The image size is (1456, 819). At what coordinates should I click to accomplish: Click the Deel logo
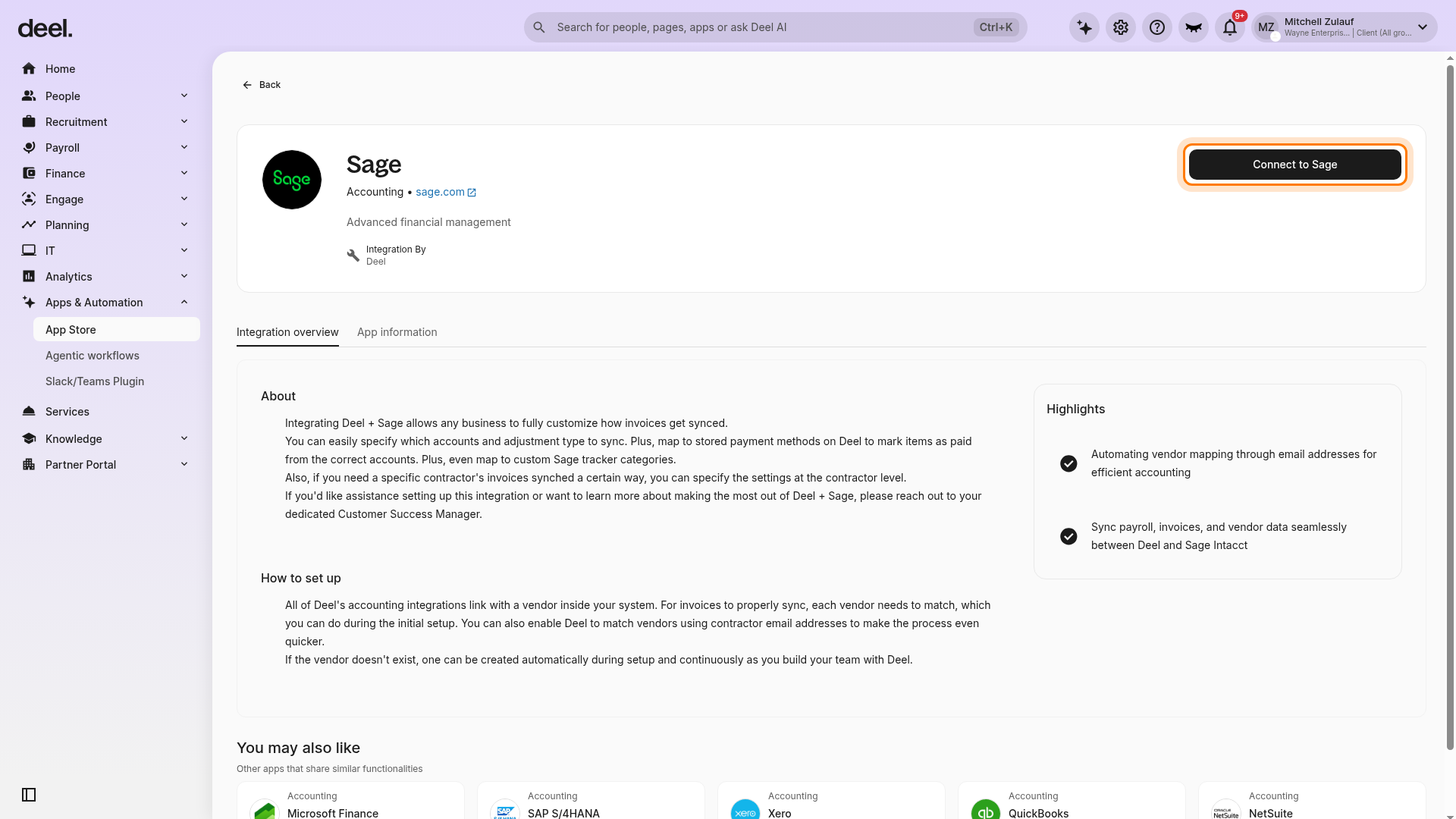pyautogui.click(x=45, y=29)
